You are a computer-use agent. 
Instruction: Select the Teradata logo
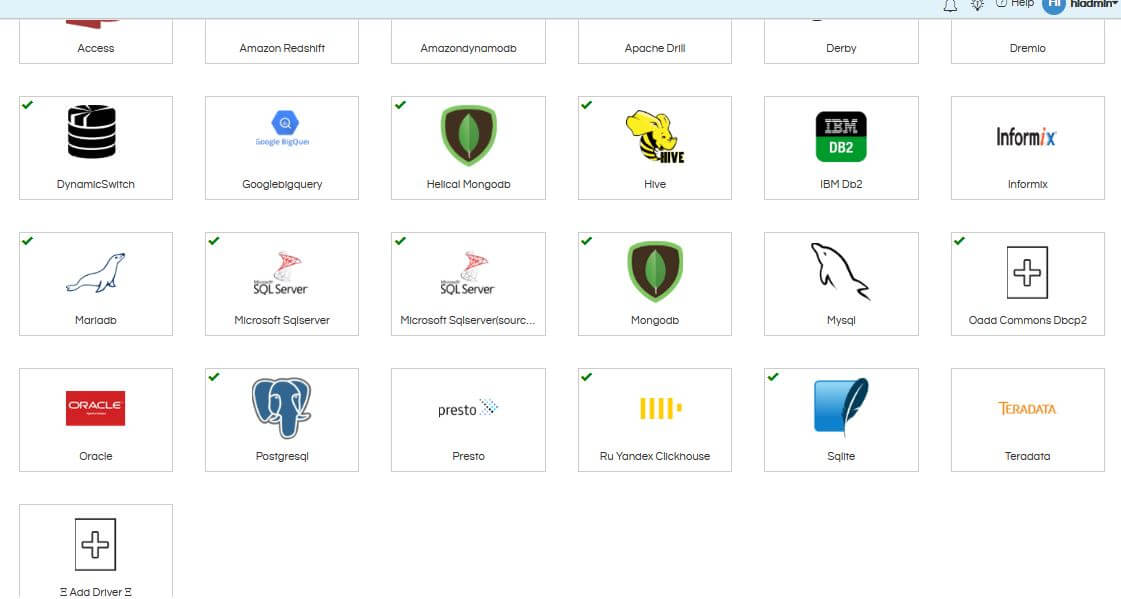pyautogui.click(x=1027, y=409)
